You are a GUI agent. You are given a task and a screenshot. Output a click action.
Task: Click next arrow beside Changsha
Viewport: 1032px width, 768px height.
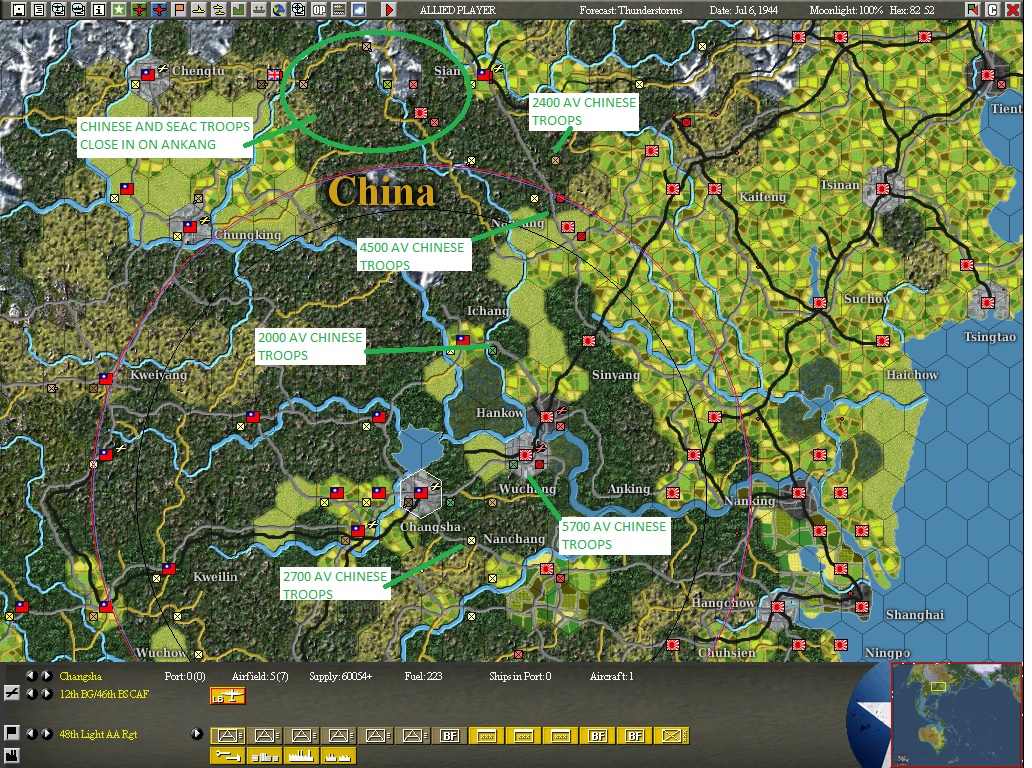(x=47, y=676)
